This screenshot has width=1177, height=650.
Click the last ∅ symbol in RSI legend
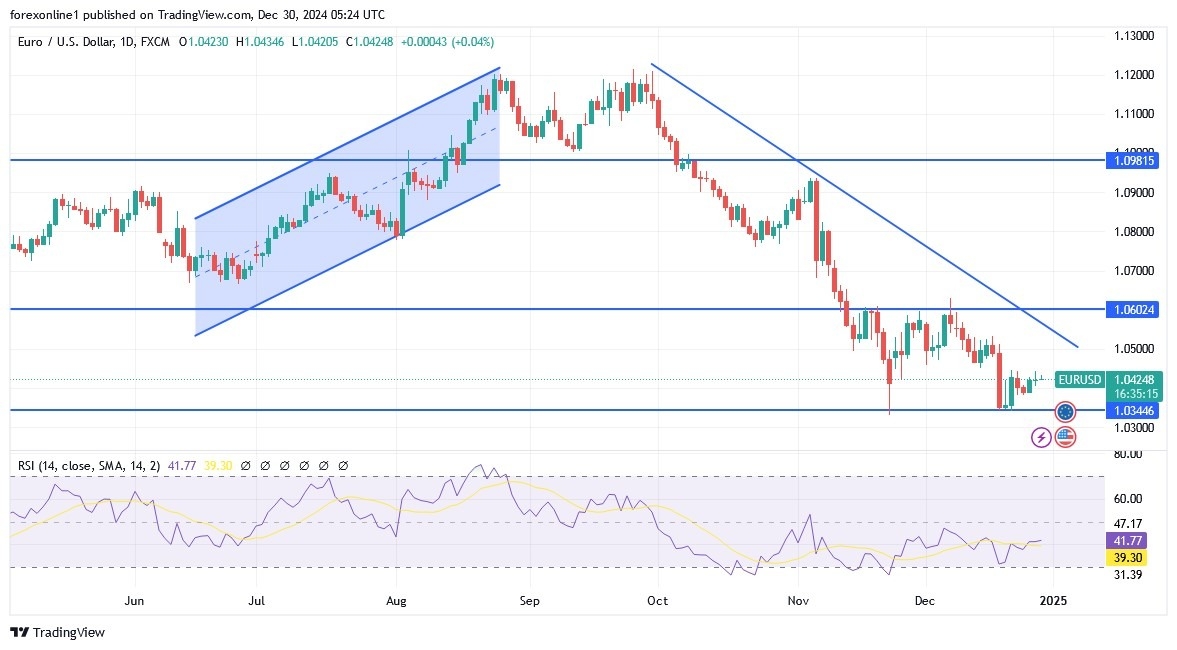click(x=342, y=465)
